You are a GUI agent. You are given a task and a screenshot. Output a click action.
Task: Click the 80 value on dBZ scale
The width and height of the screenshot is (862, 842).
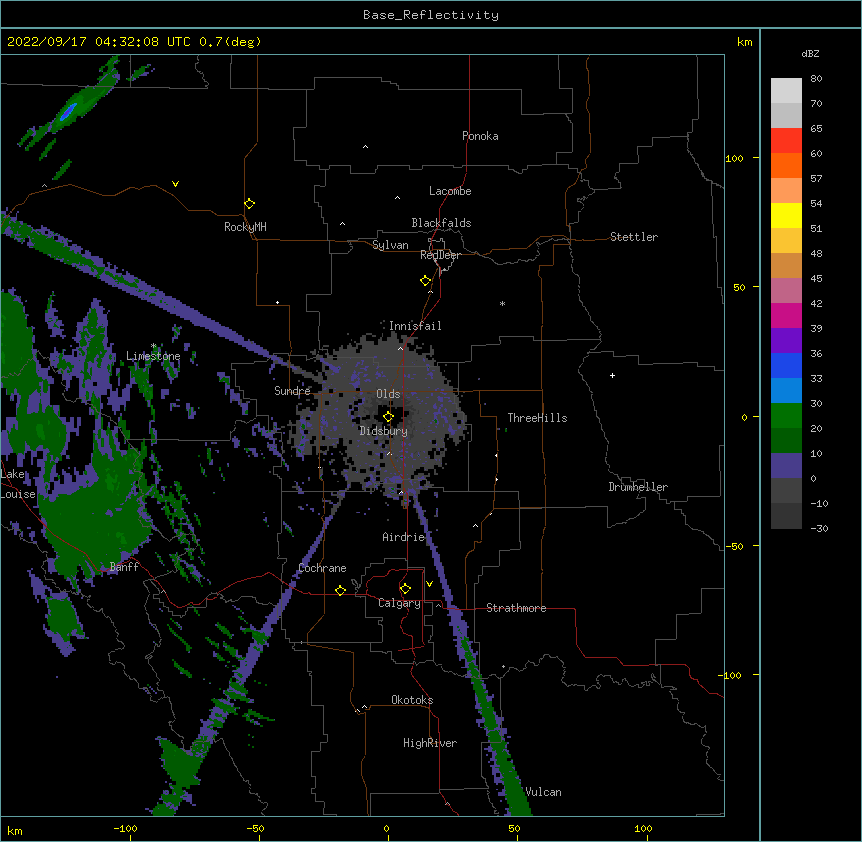pyautogui.click(x=816, y=79)
